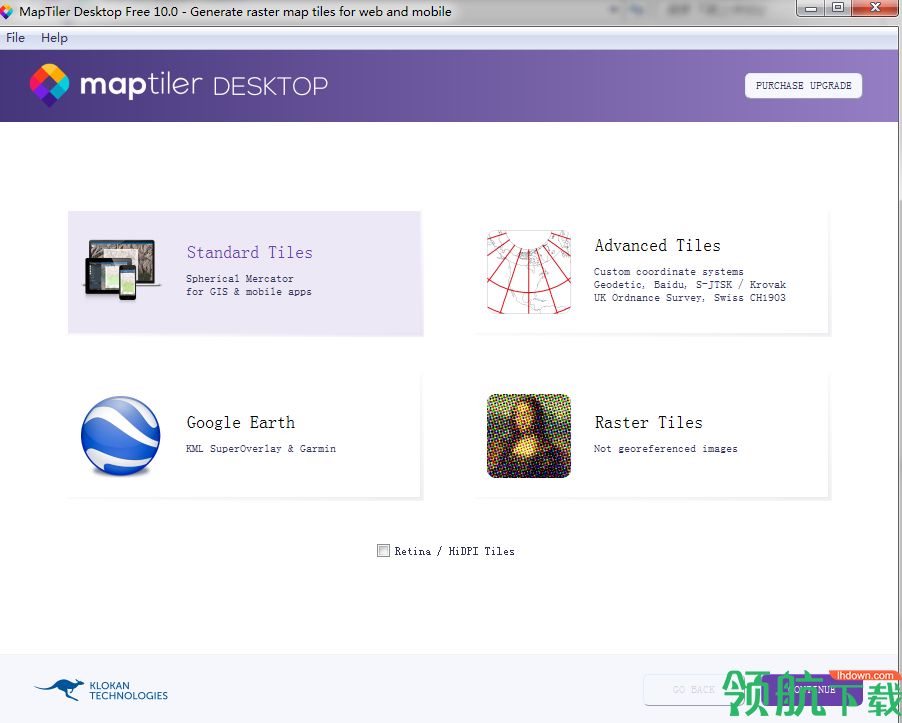Select the Standard Tiles devices icon
This screenshot has width=902, height=723.
click(x=122, y=270)
